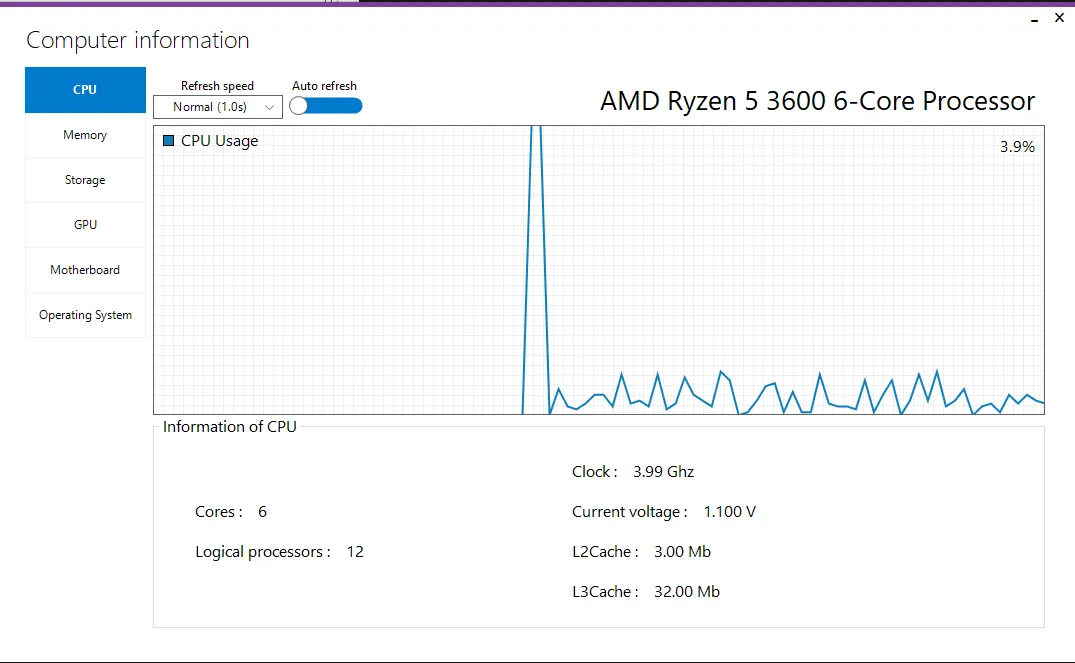Screen dimensions: 1075x663
Task: Select the Motherboard section
Action: click(x=85, y=269)
